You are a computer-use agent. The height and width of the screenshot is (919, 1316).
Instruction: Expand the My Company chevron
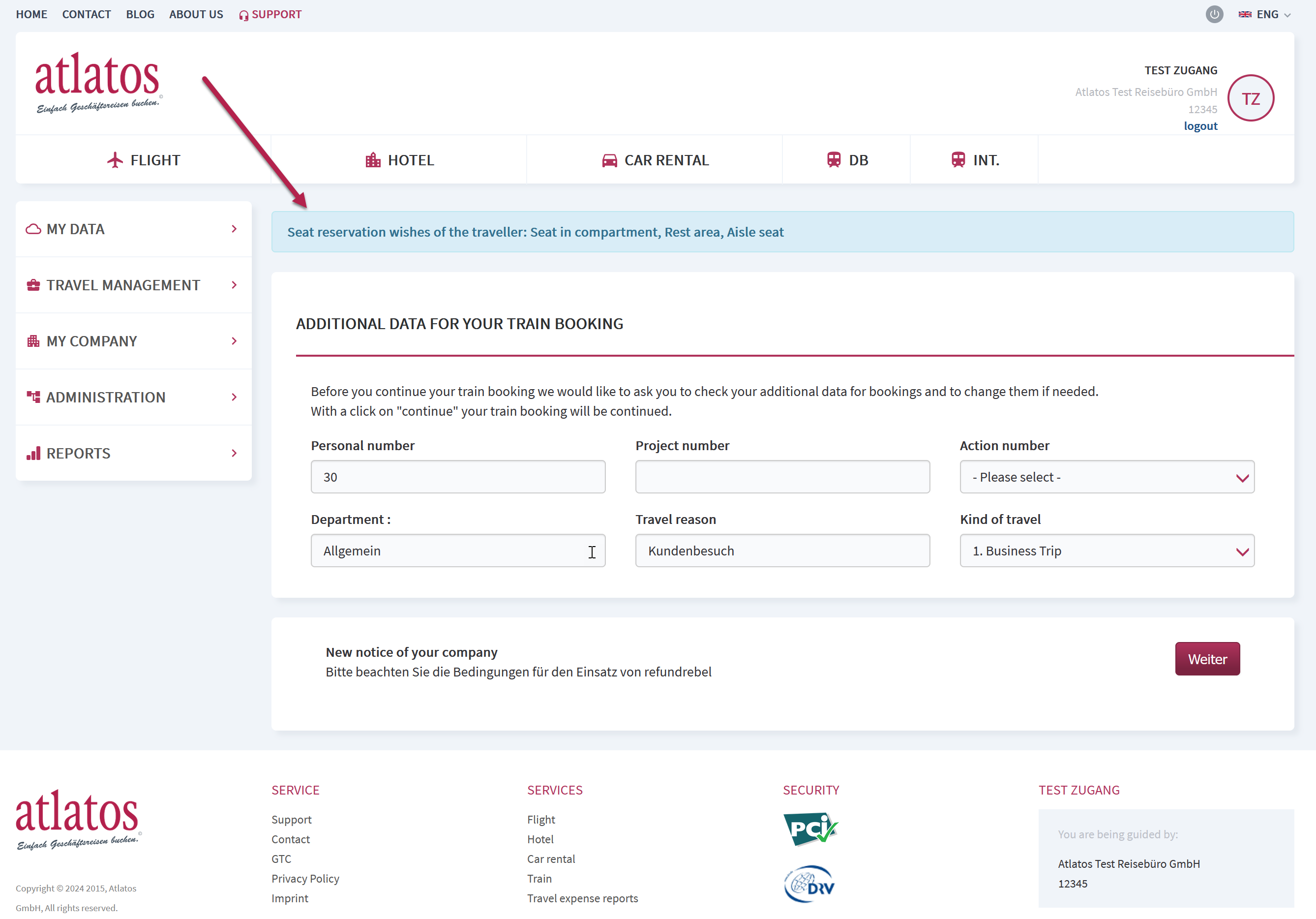click(234, 341)
